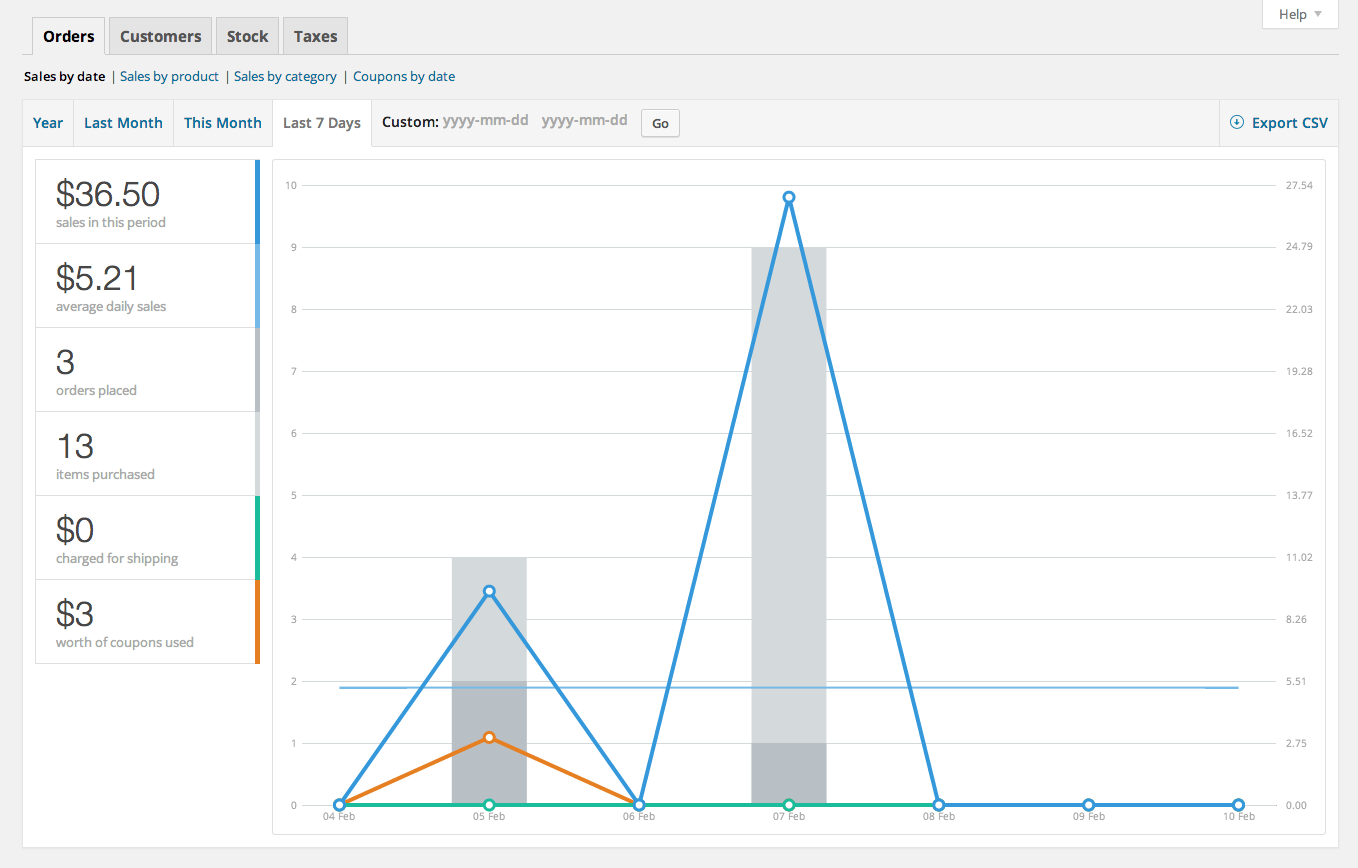Screen dimensions: 1358x868
Task: Select the blue sales peak marker on 07 Feb
Action: pyautogui.click(x=790, y=197)
